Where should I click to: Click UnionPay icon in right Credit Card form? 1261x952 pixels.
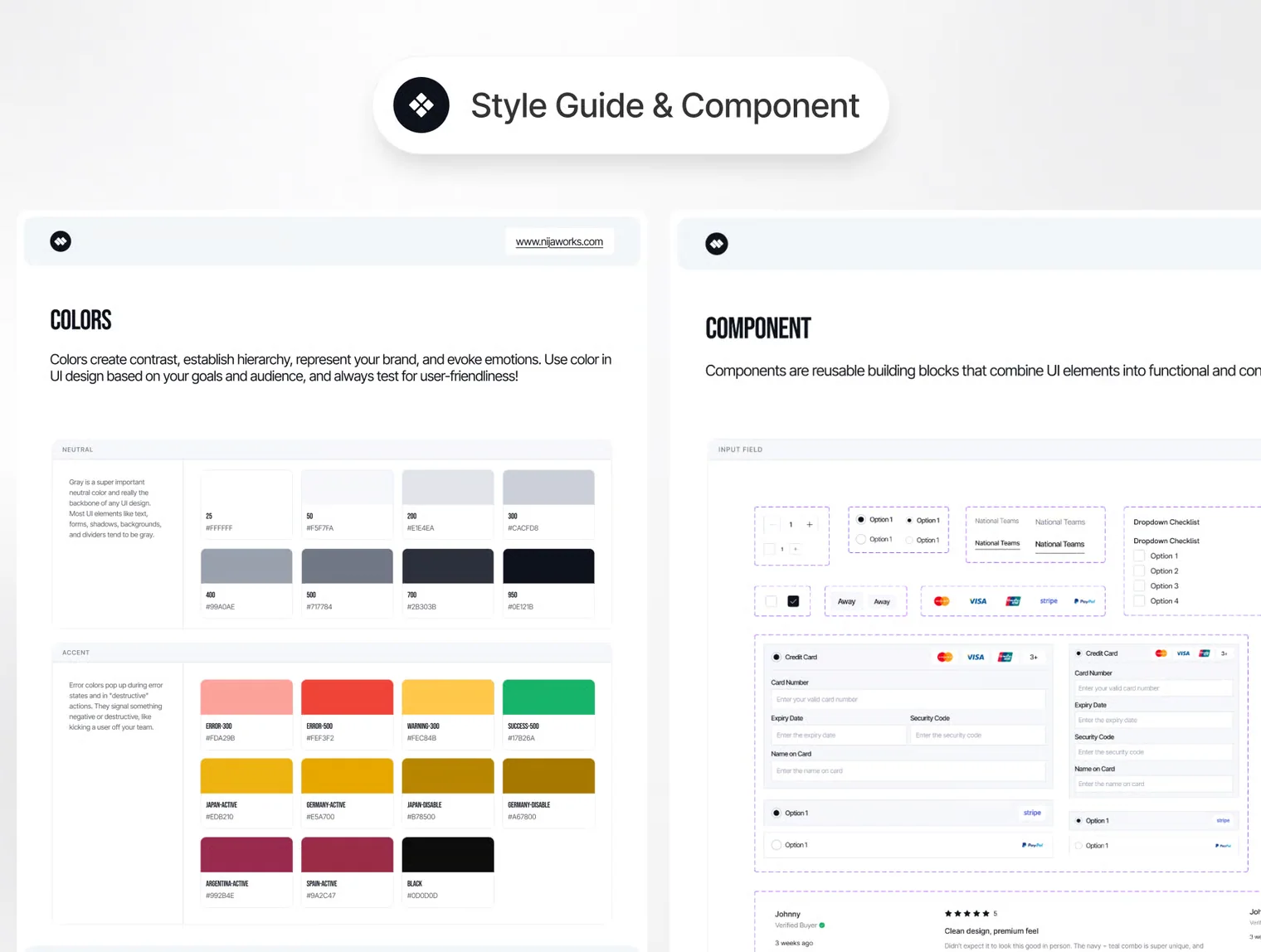click(1205, 653)
